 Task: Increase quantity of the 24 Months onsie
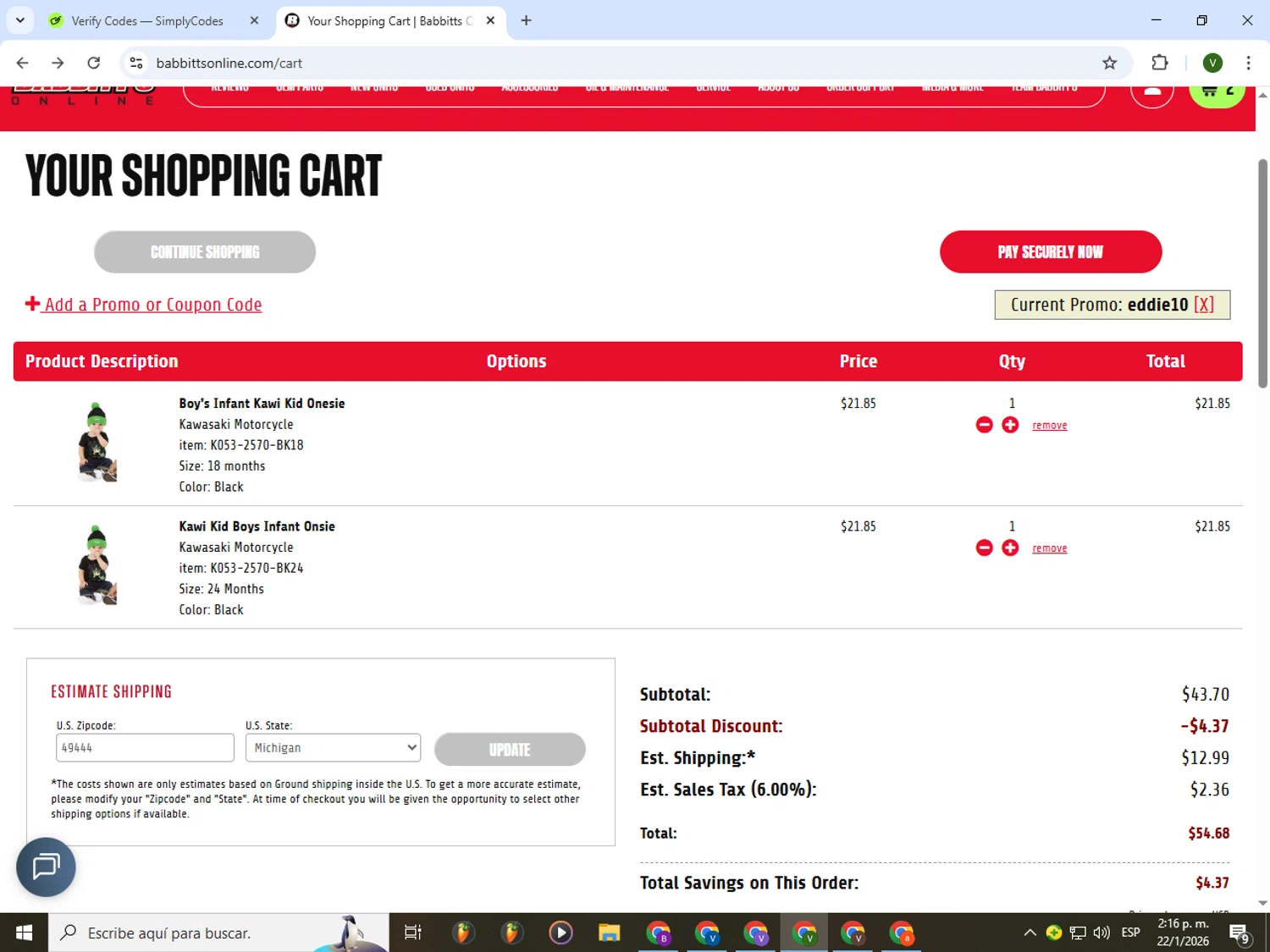pyautogui.click(x=1010, y=548)
